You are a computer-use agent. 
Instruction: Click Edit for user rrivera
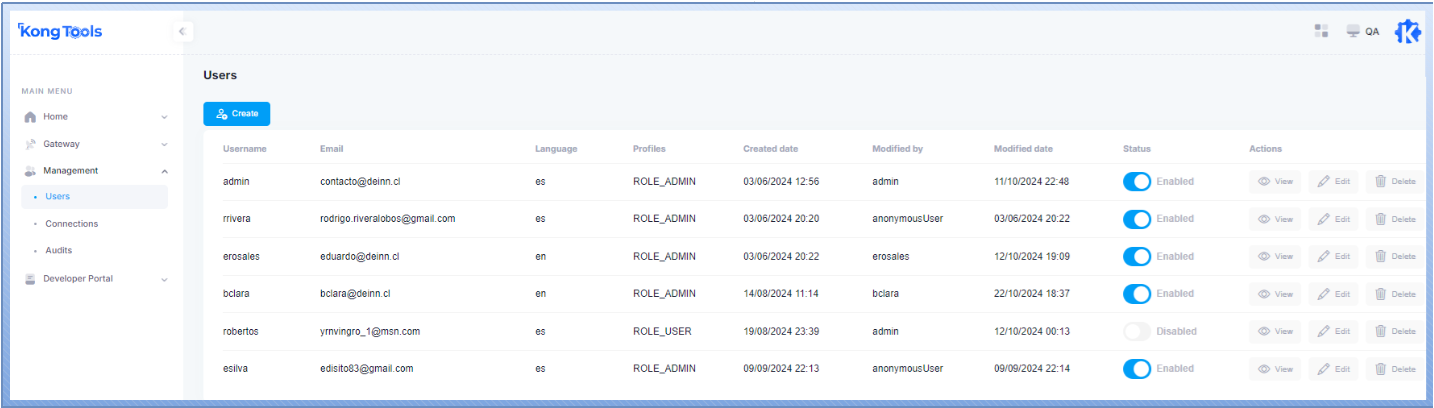pyautogui.click(x=1333, y=219)
